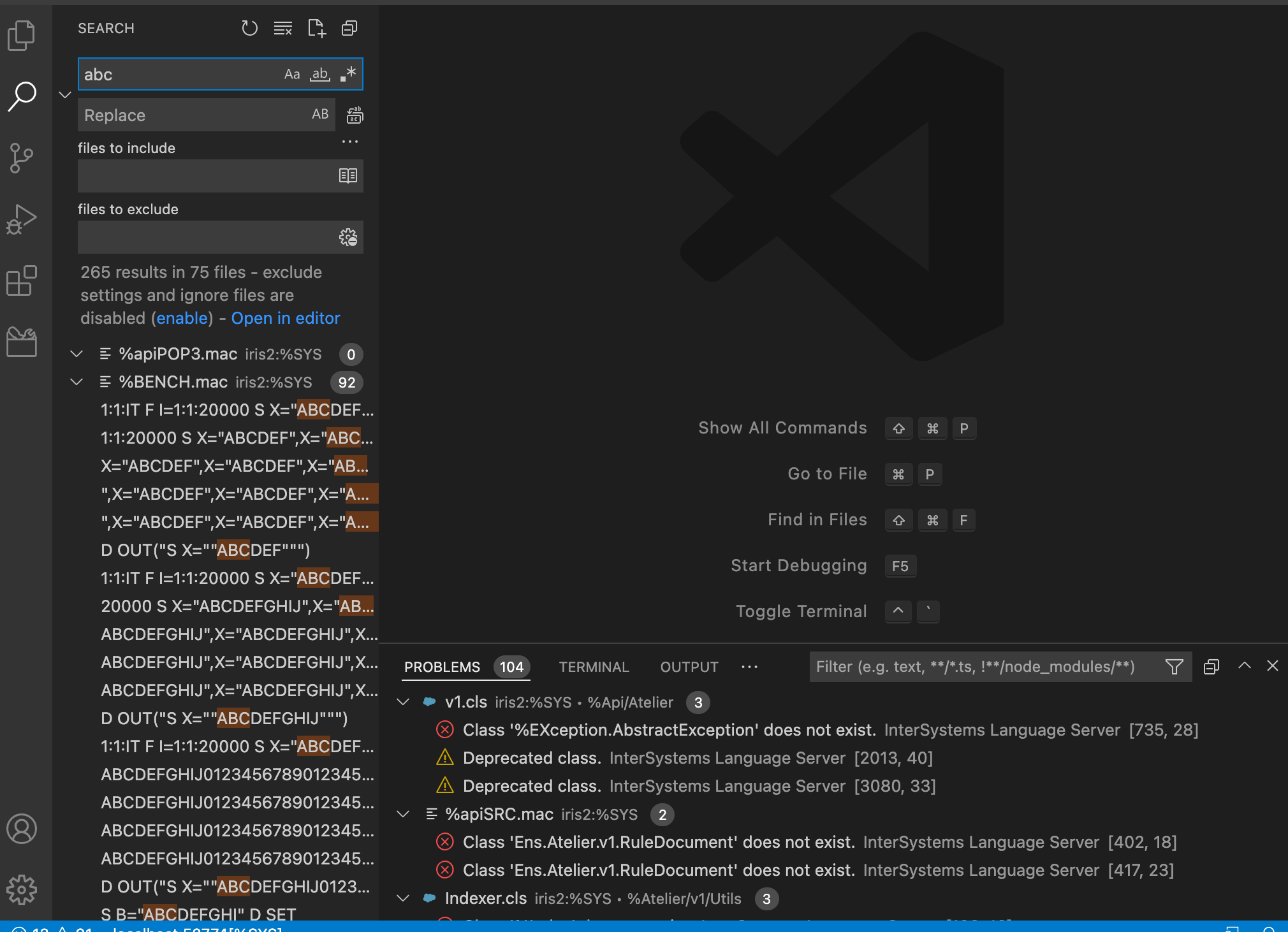Collapse the v1.cls problems group
1288x932 pixels.
403,702
